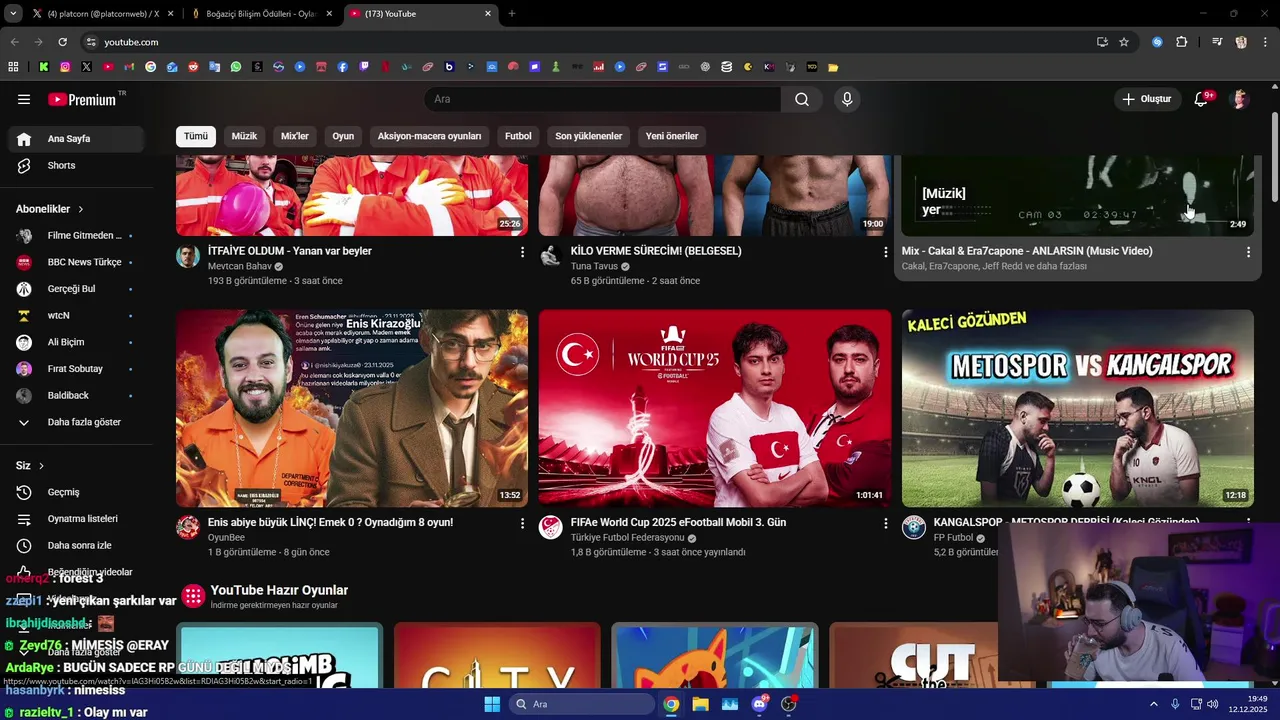Screen dimensions: 1280x720
Task: Open the YouTube account avatar menu
Action: pyautogui.click(x=1240, y=99)
